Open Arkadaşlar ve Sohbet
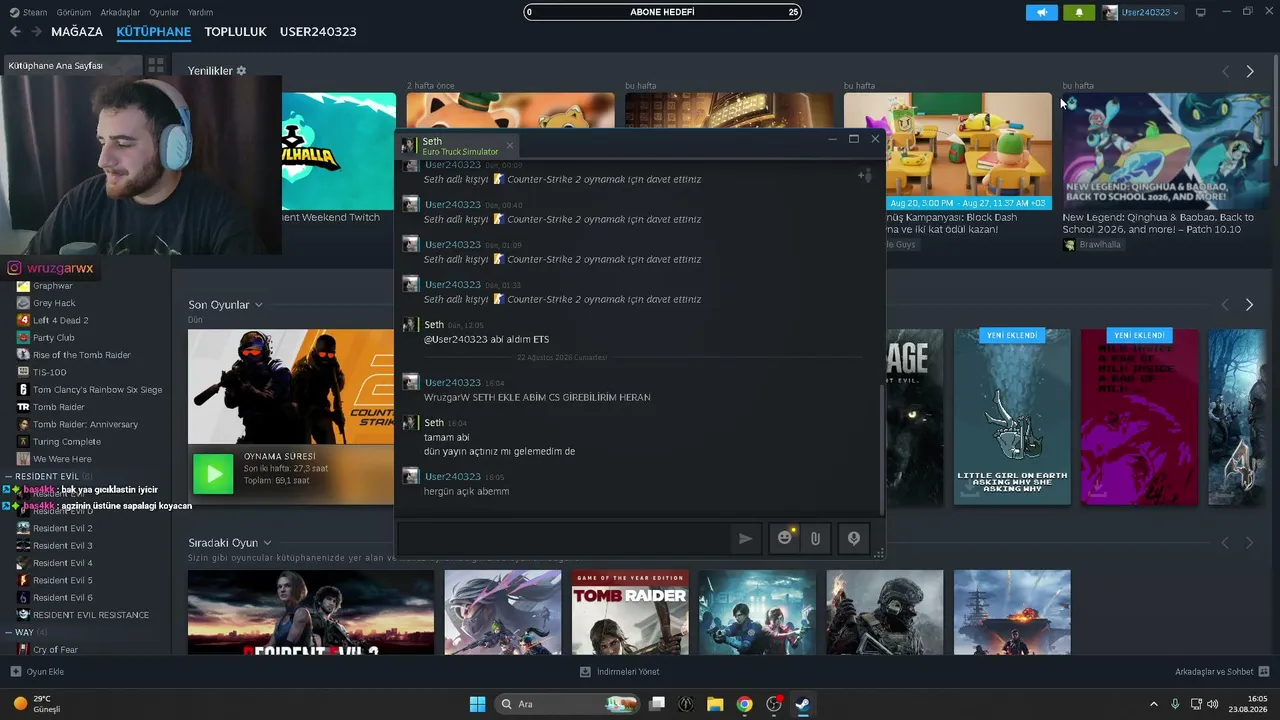1280x720 pixels. (1214, 672)
